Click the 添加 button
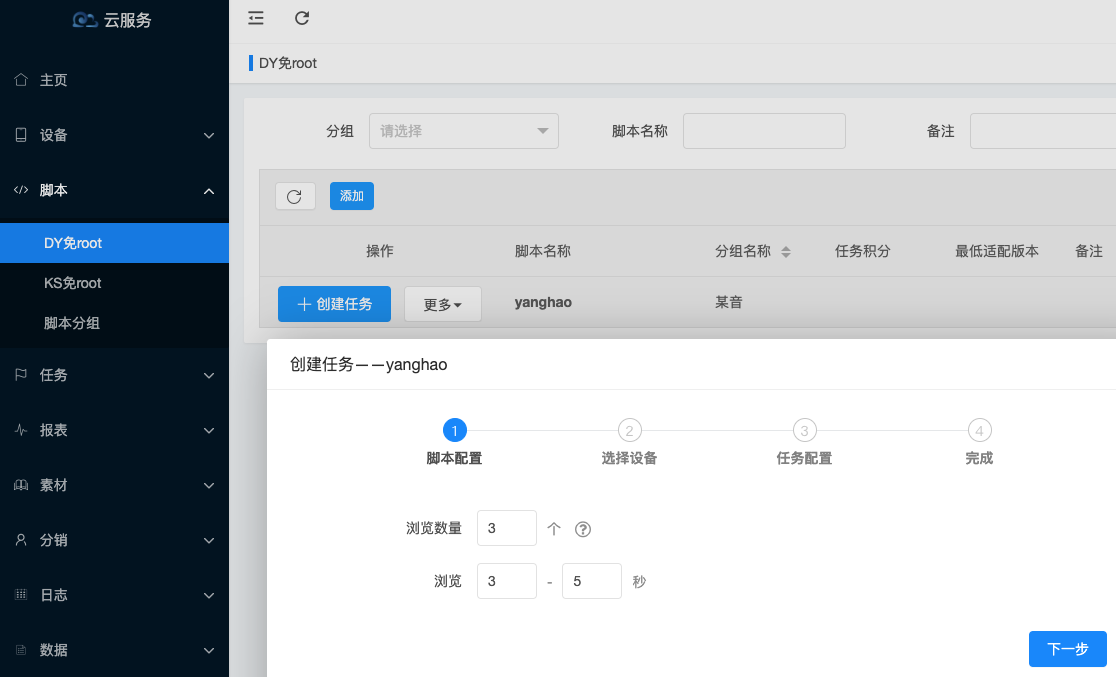 pos(352,196)
